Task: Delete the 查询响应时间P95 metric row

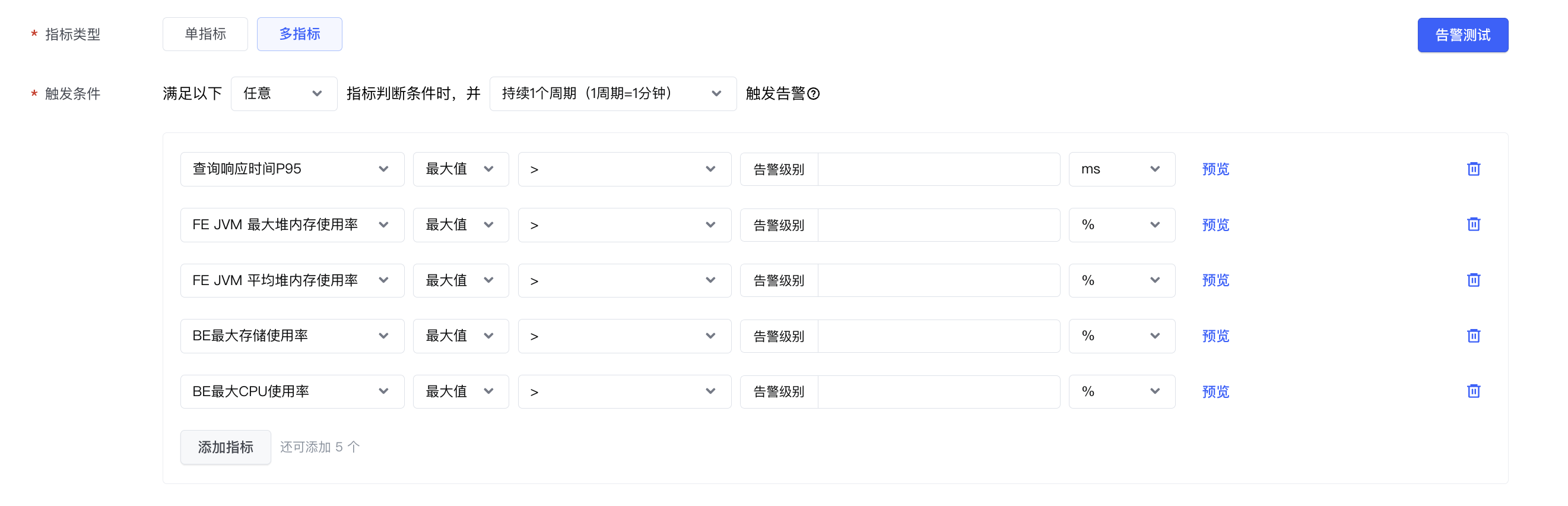Action: point(1473,169)
